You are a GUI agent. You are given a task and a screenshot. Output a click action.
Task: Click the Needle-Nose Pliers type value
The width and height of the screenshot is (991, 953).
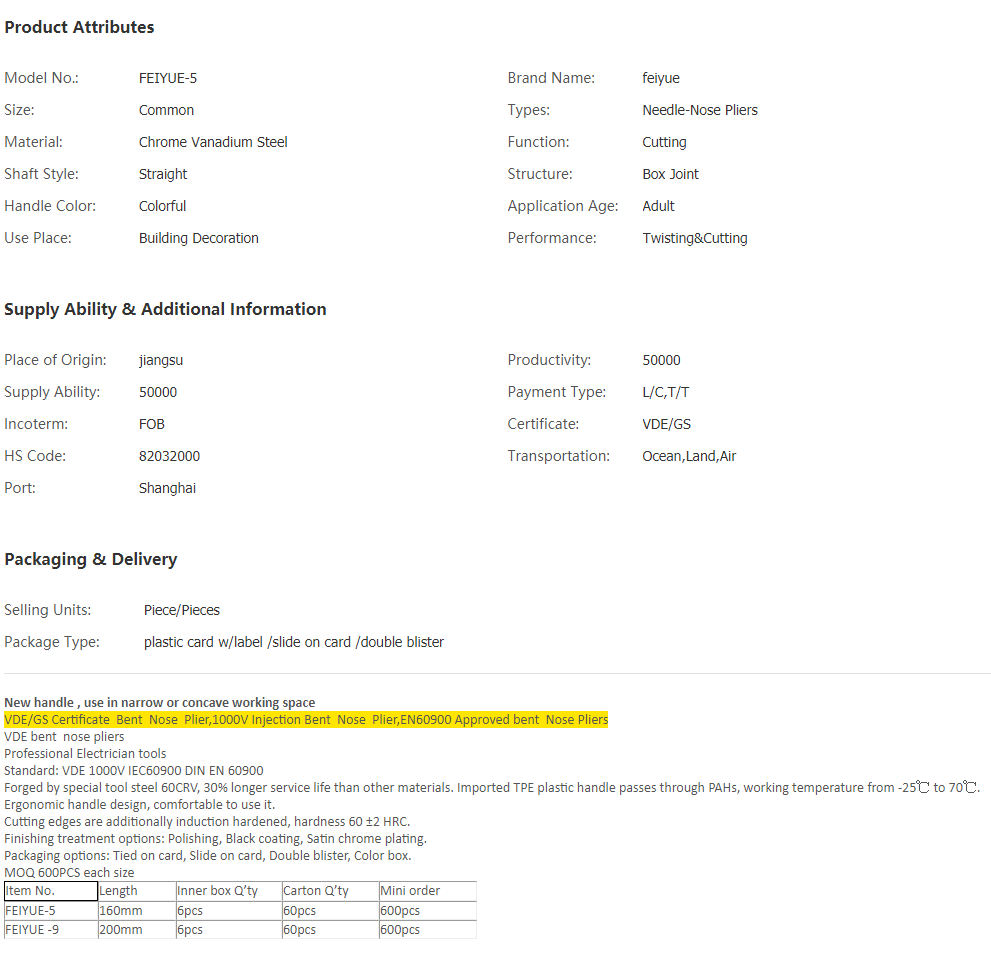point(699,110)
